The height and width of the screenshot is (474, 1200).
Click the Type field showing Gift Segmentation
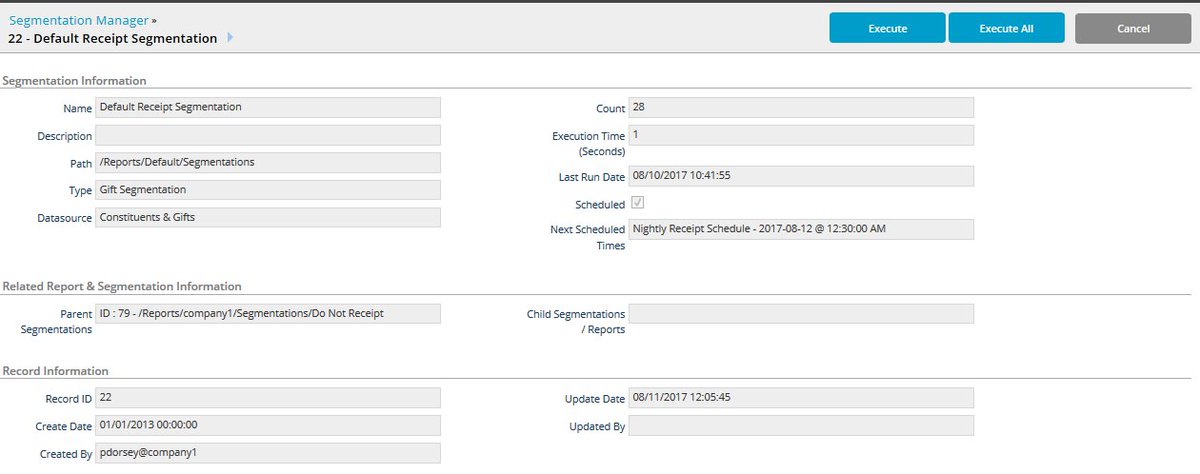click(x=268, y=190)
